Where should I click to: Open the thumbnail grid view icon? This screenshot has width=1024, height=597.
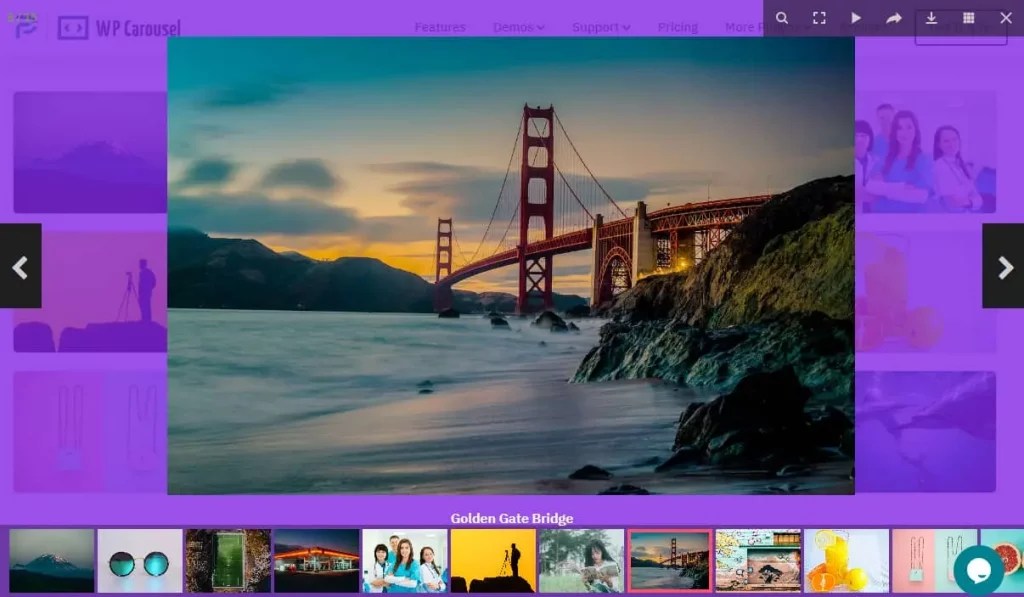(x=967, y=18)
